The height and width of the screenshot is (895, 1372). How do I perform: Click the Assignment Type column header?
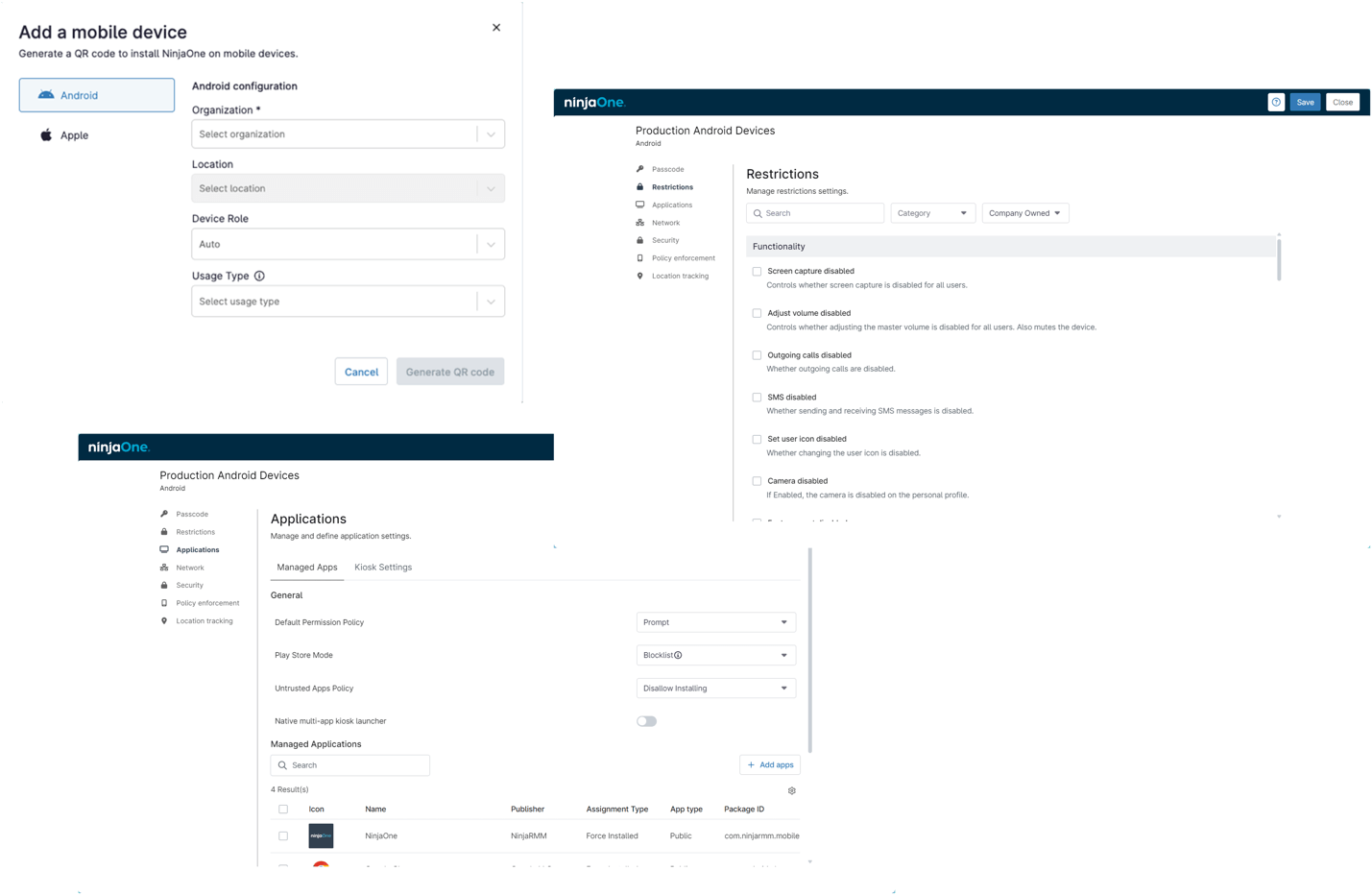617,810
